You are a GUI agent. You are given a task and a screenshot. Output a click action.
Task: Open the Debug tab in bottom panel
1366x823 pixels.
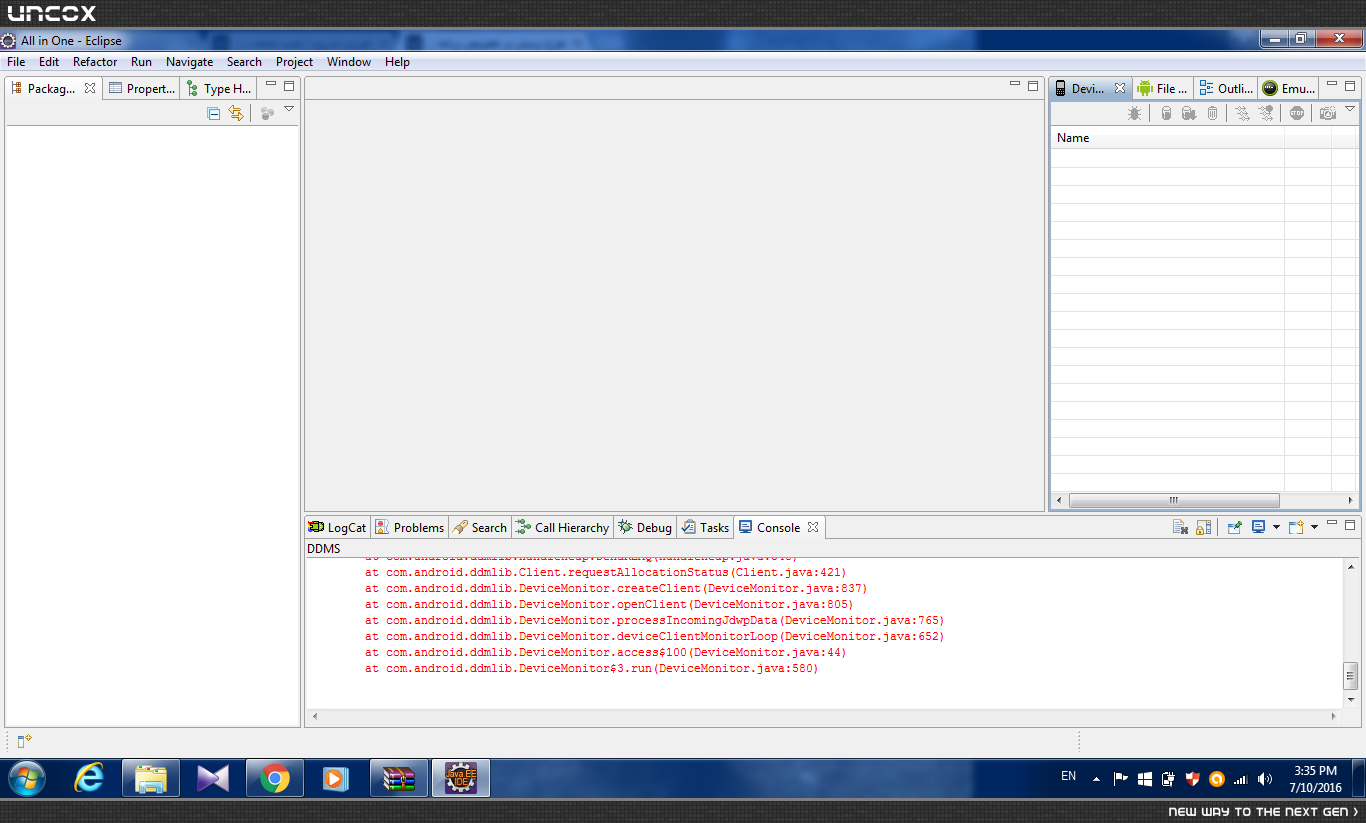pyautogui.click(x=645, y=527)
